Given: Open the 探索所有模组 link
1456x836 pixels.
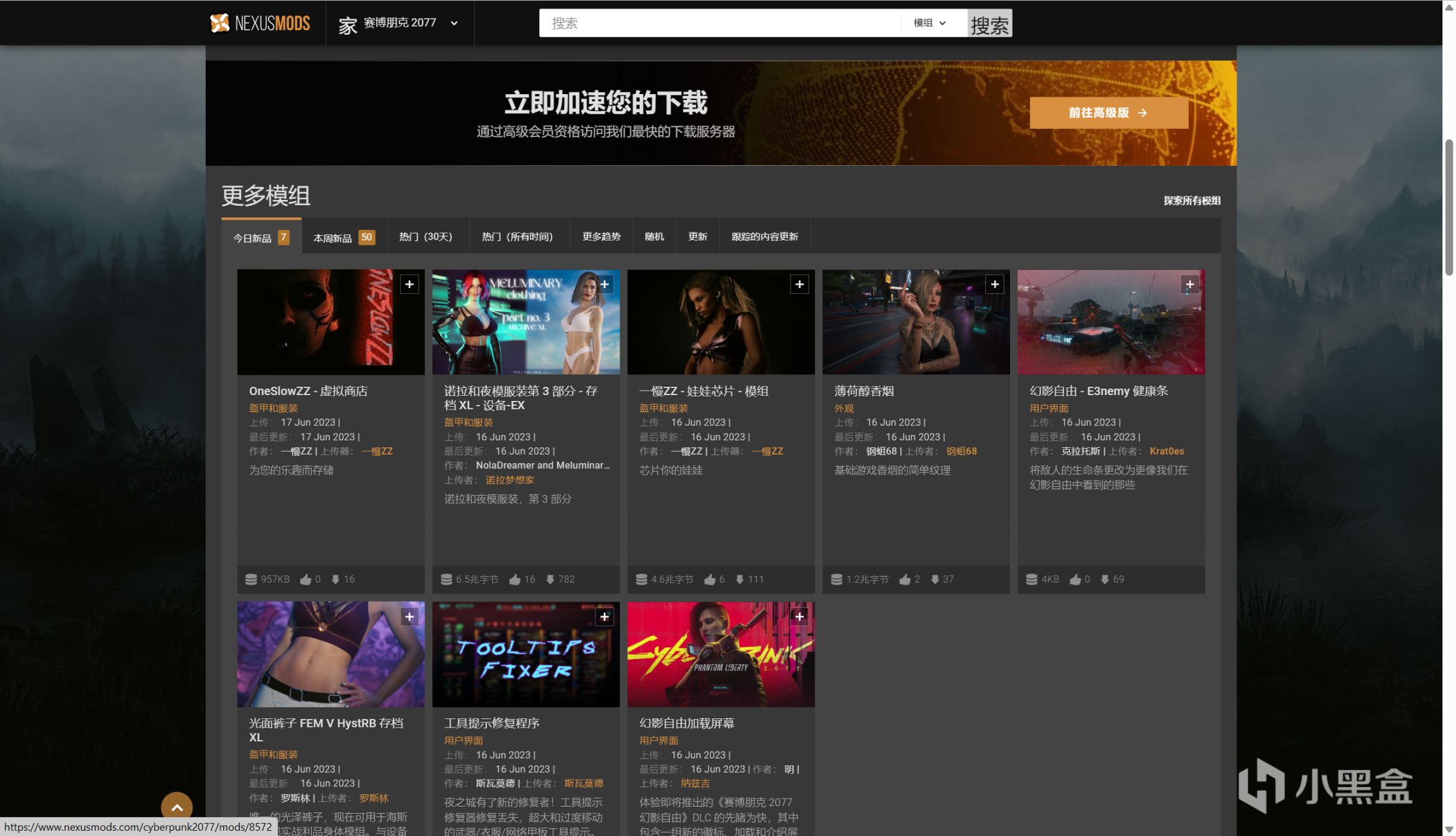Looking at the screenshot, I should point(1192,201).
